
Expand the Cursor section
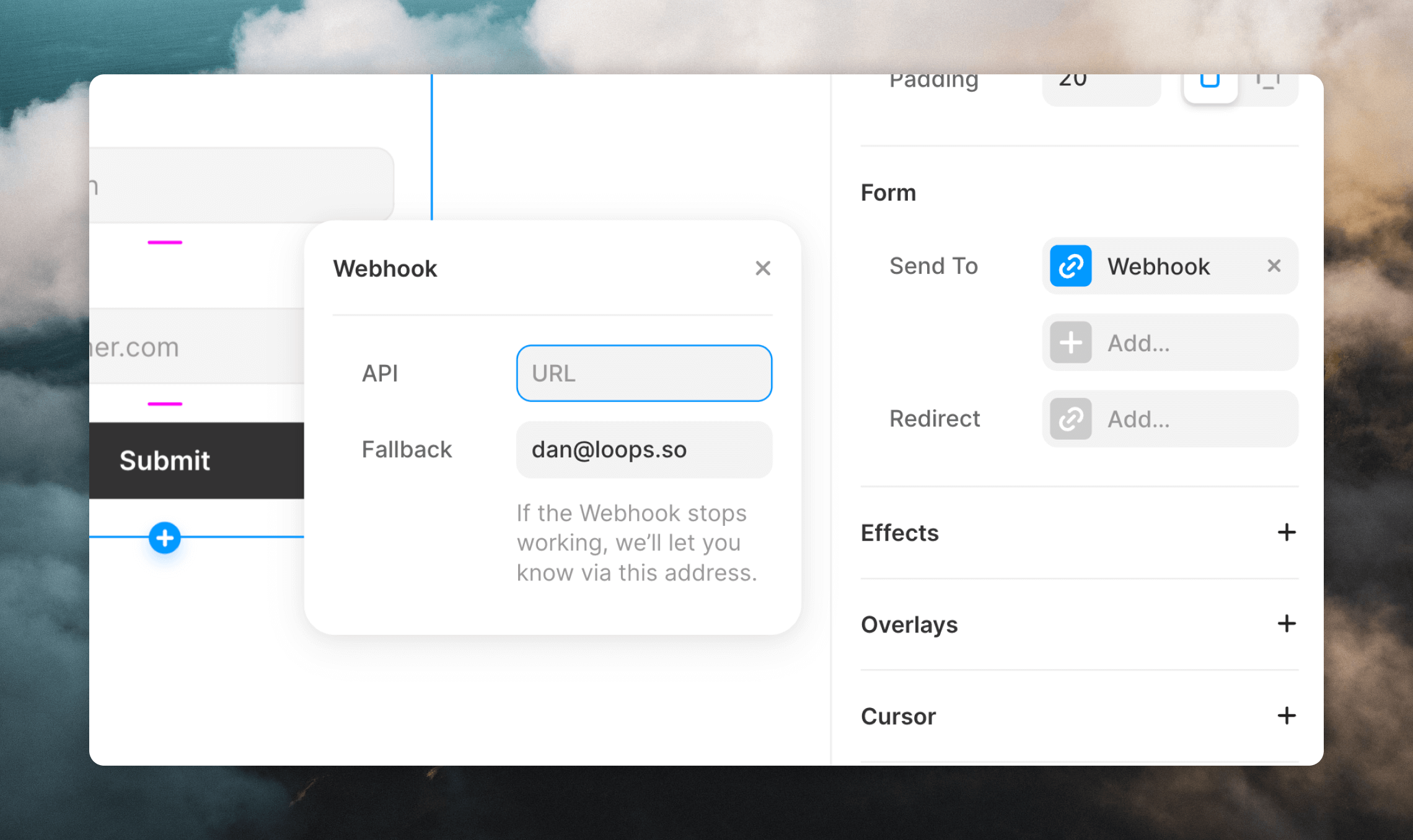[x=1287, y=715]
